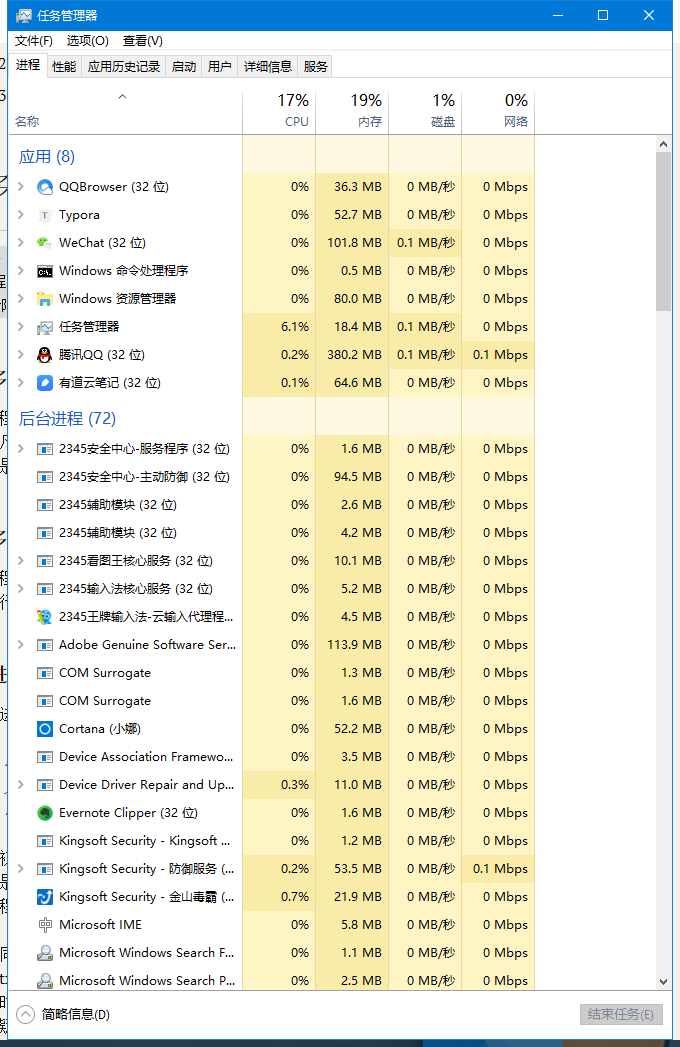Click the scrollbar up arrow
Viewport: 680px width, 1047px height.
tap(663, 144)
